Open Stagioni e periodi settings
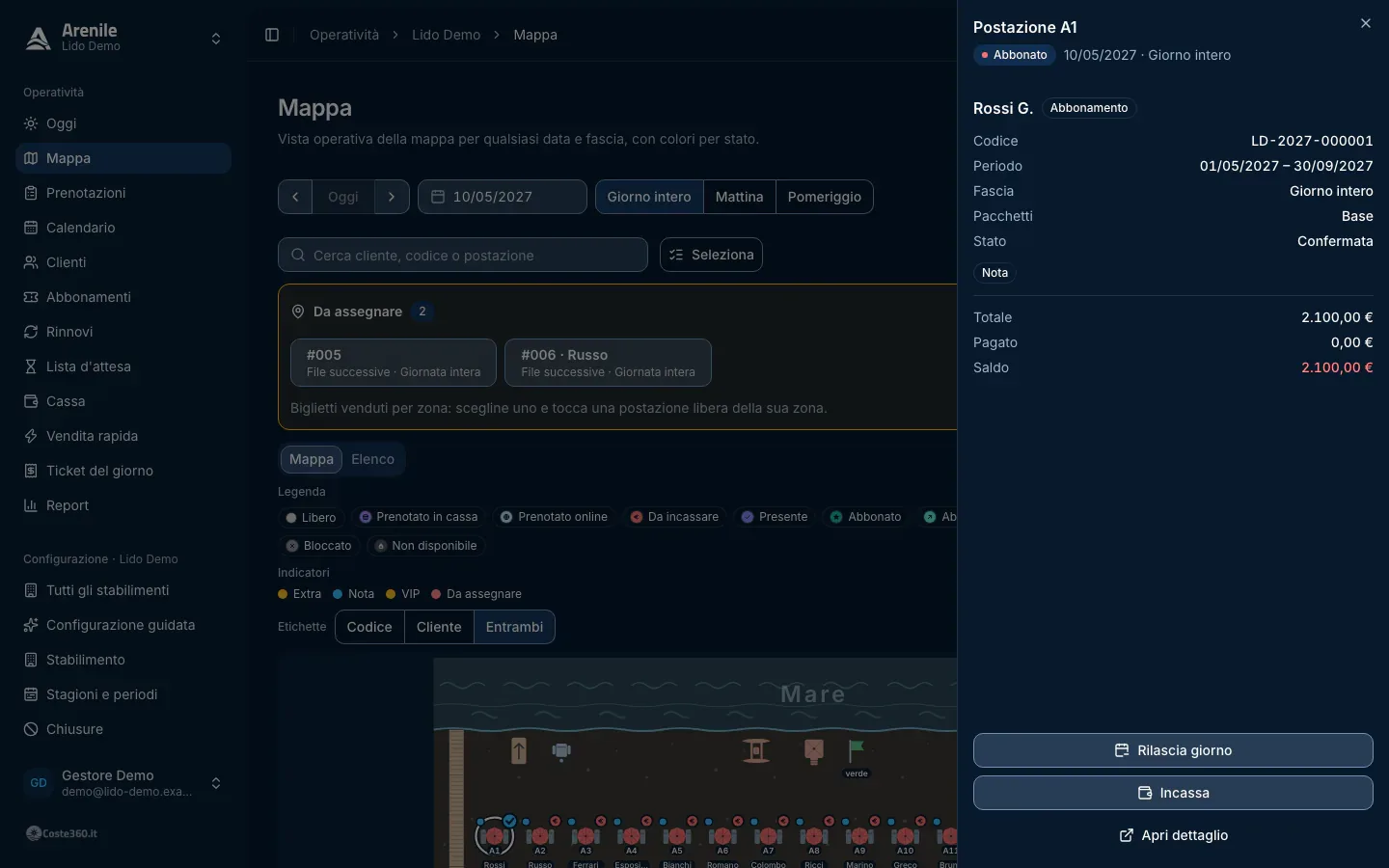The height and width of the screenshot is (868, 1389). (x=123, y=694)
